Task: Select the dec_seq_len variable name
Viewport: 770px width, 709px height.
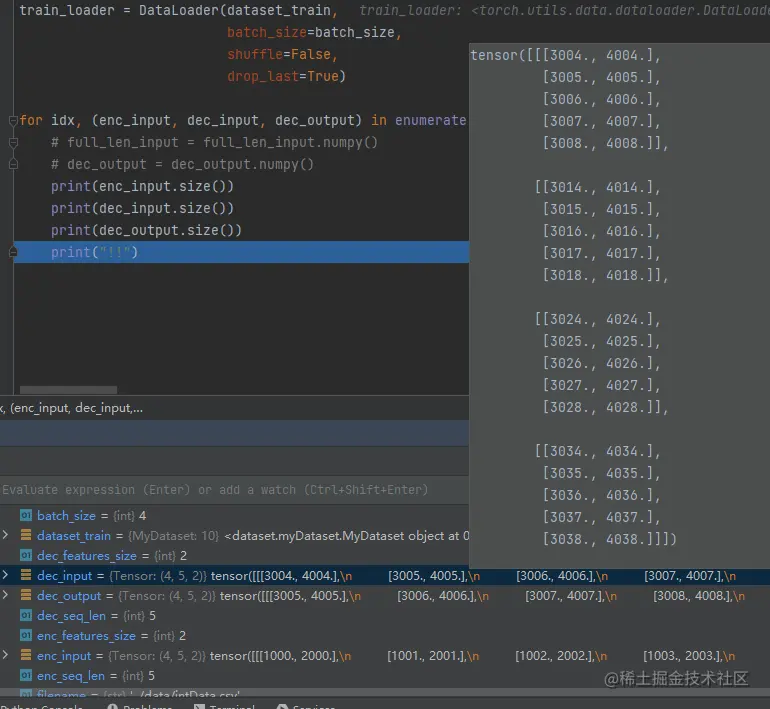Action: point(71,616)
